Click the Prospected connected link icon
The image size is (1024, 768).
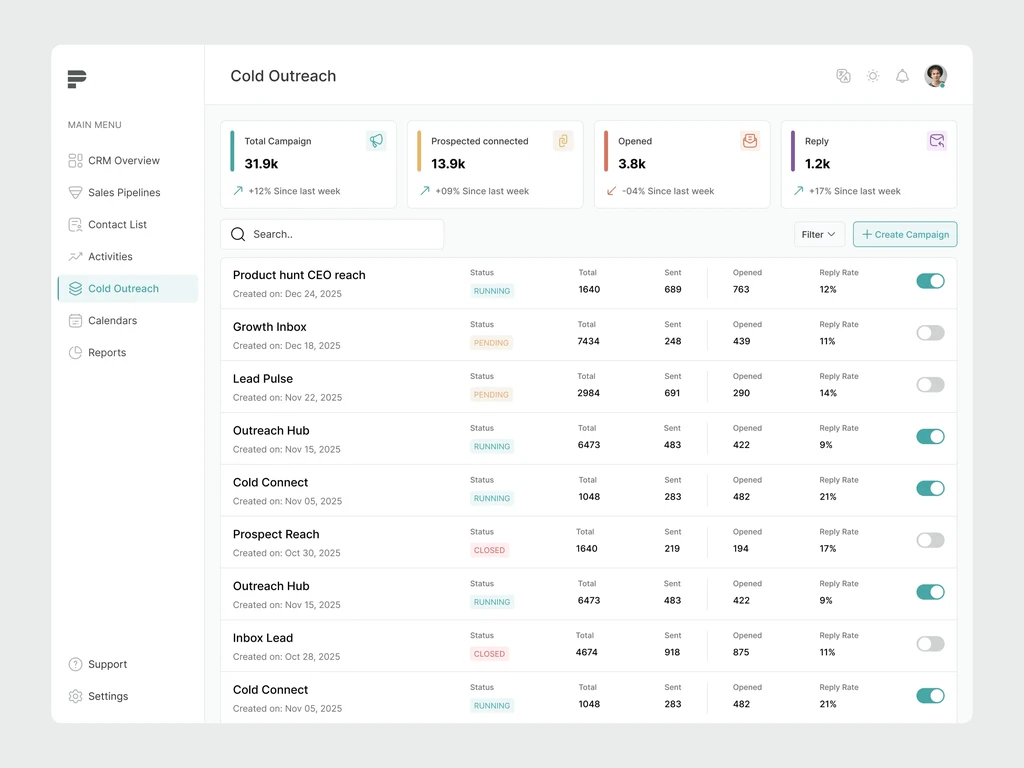point(563,140)
